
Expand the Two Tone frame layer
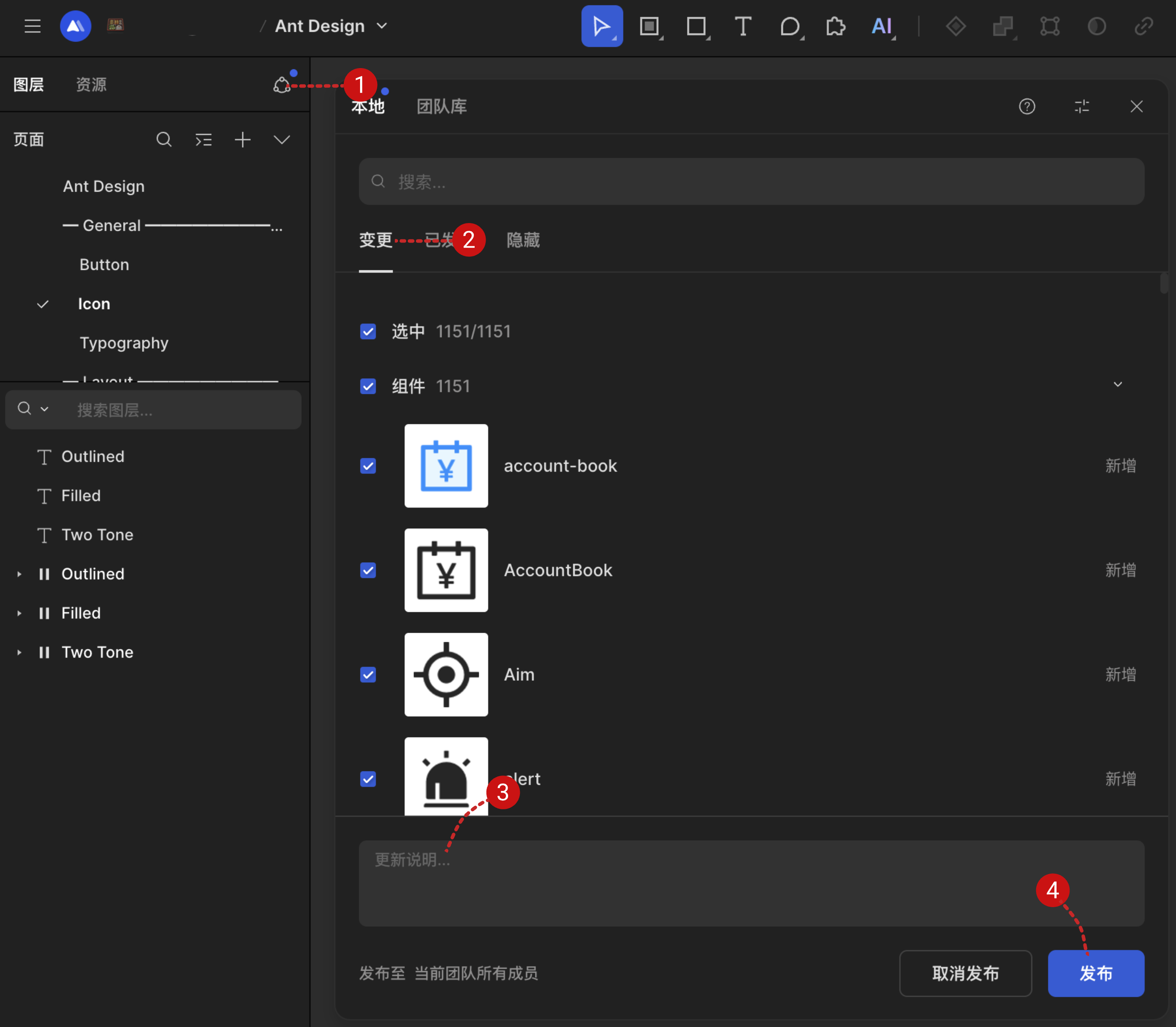(x=20, y=652)
